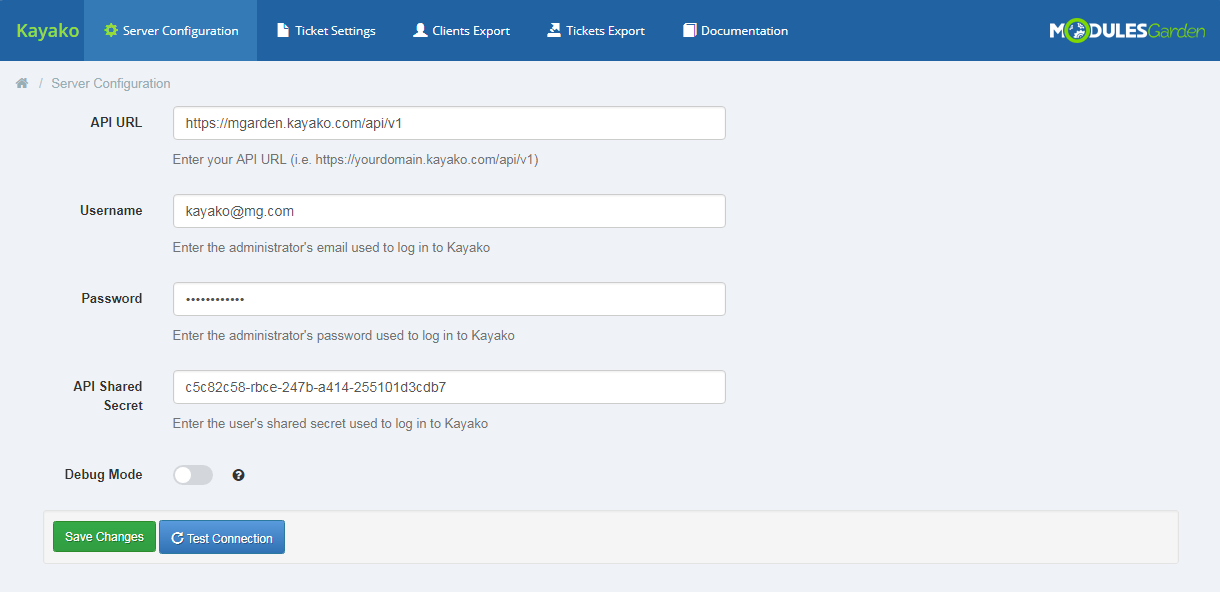Focus the API Shared Secret field
The height and width of the screenshot is (592, 1220).
pyautogui.click(x=449, y=387)
